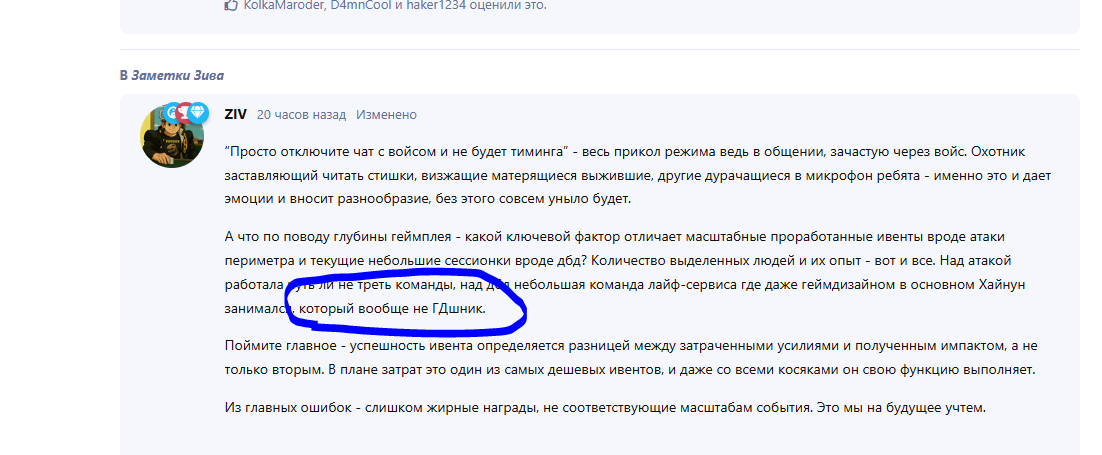Click the blue lock badge on avatar
The image size is (1102, 455).
(x=174, y=111)
